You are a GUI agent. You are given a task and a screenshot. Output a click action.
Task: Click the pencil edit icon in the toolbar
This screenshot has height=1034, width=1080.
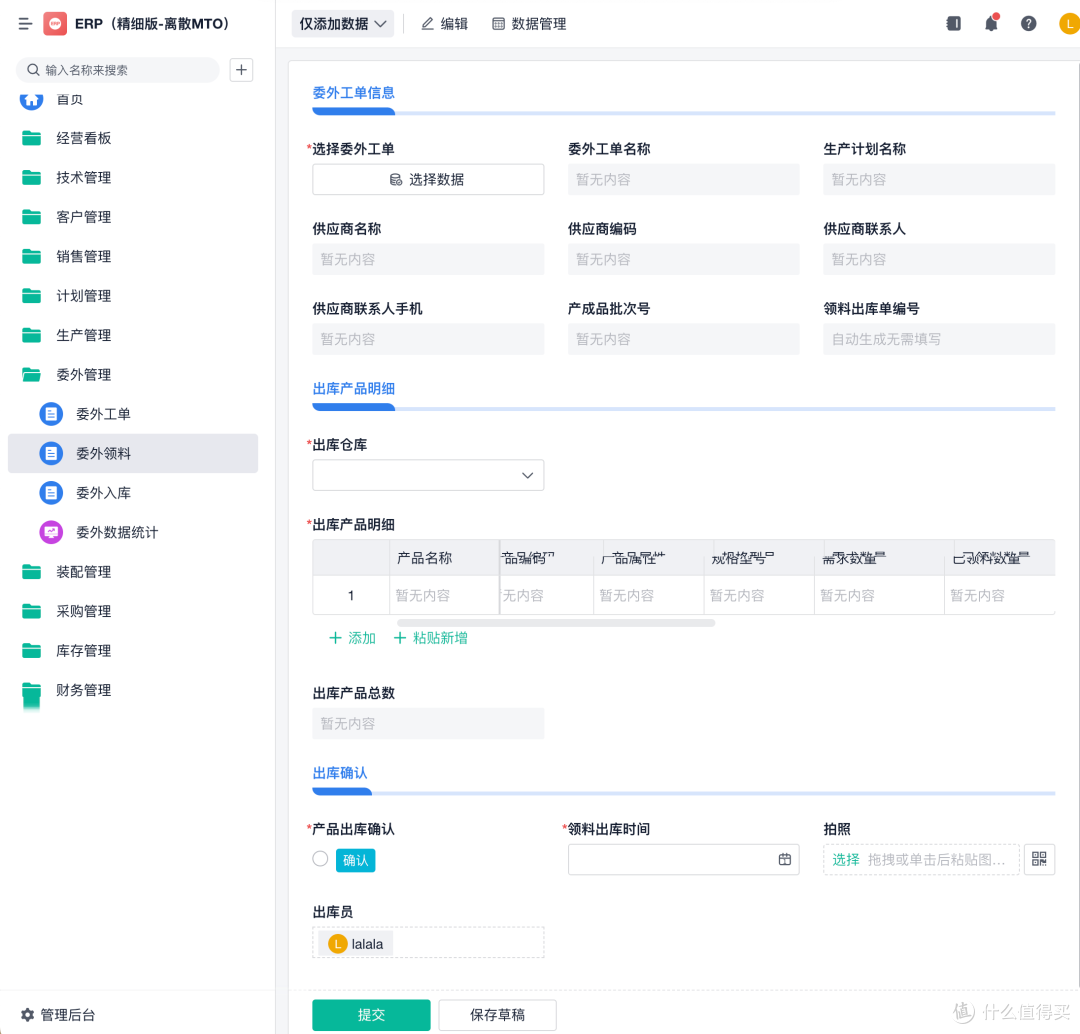coord(428,24)
